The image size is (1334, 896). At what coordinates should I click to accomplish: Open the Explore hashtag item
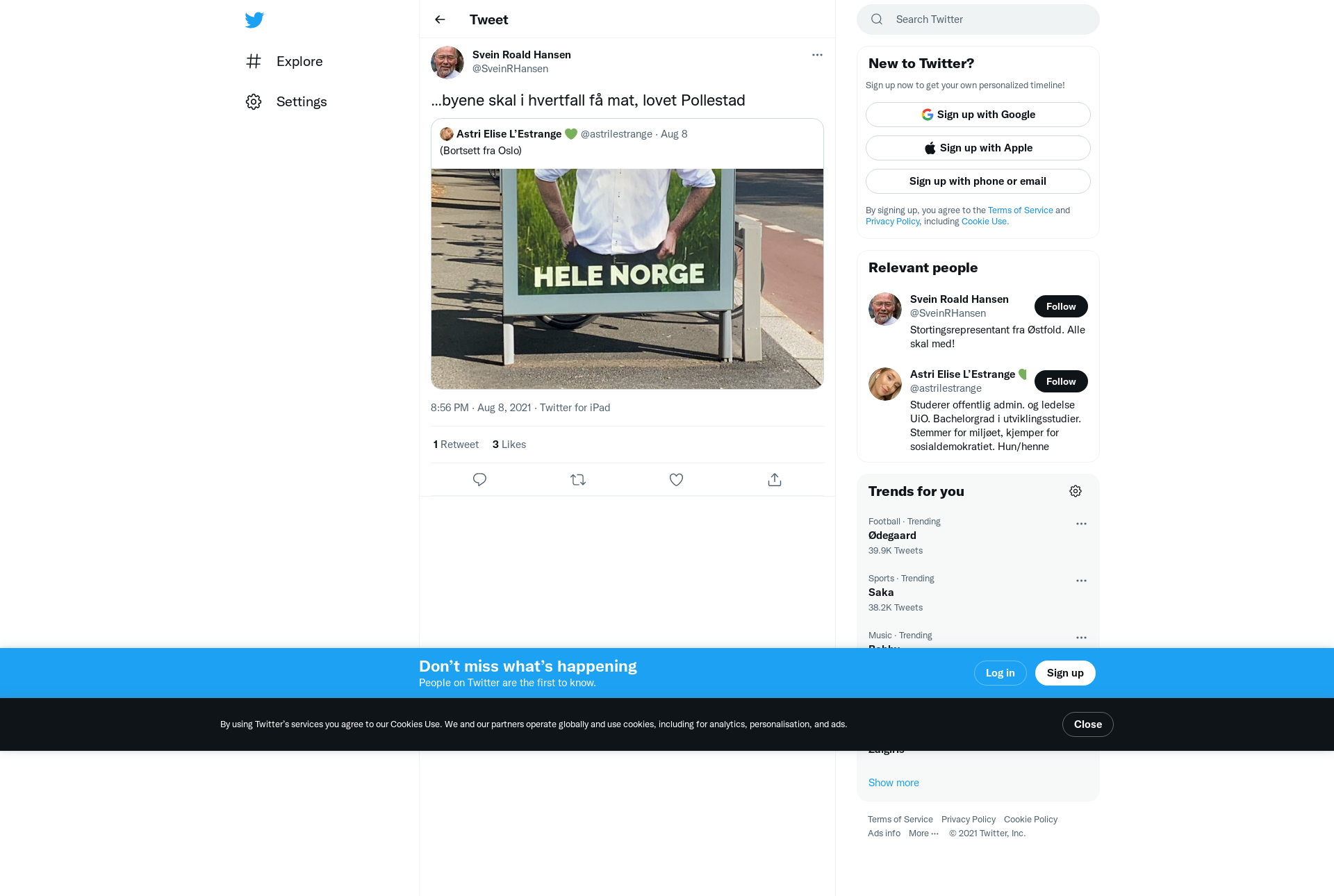284,61
